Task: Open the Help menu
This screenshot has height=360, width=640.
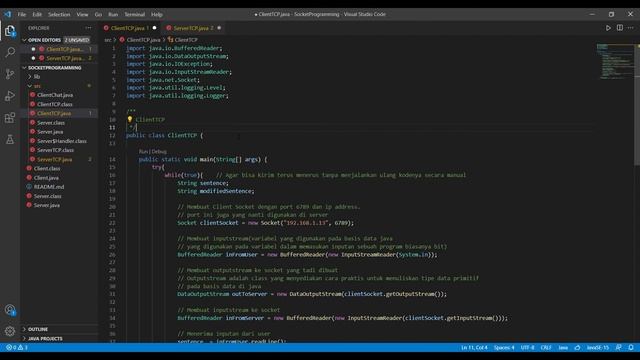Action: (157, 14)
